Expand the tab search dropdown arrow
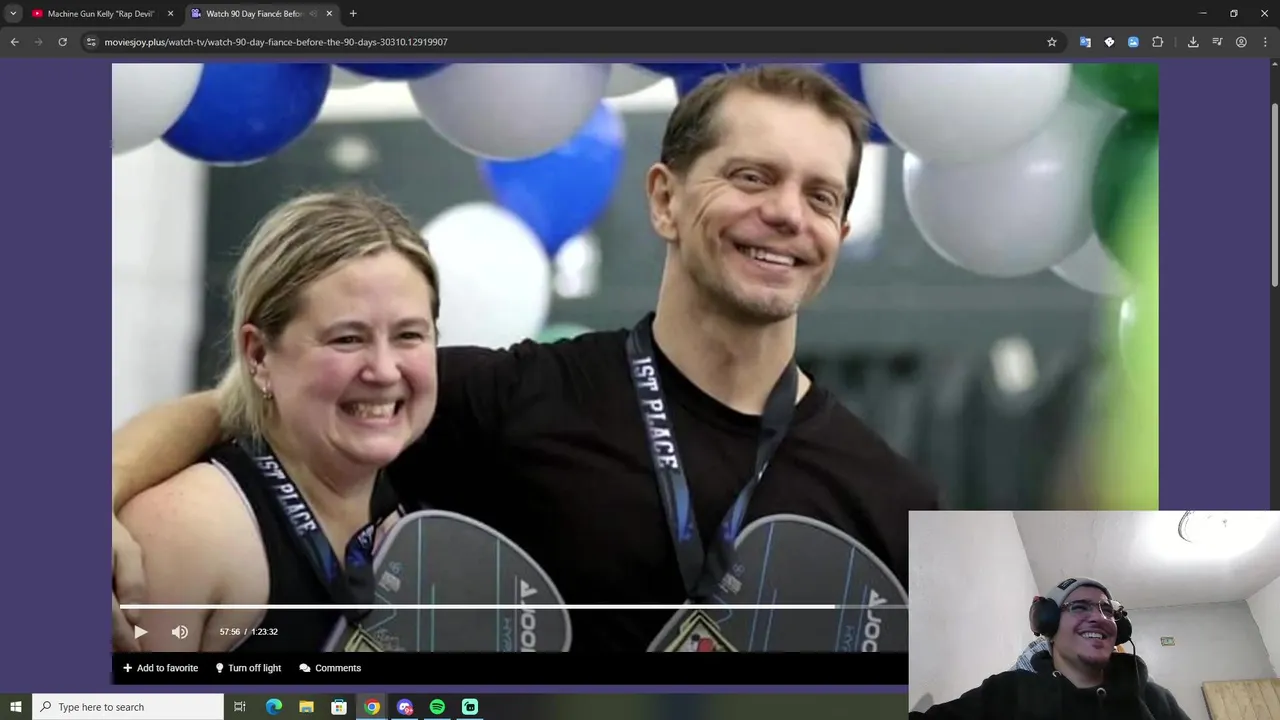1280x720 pixels. coord(13,14)
